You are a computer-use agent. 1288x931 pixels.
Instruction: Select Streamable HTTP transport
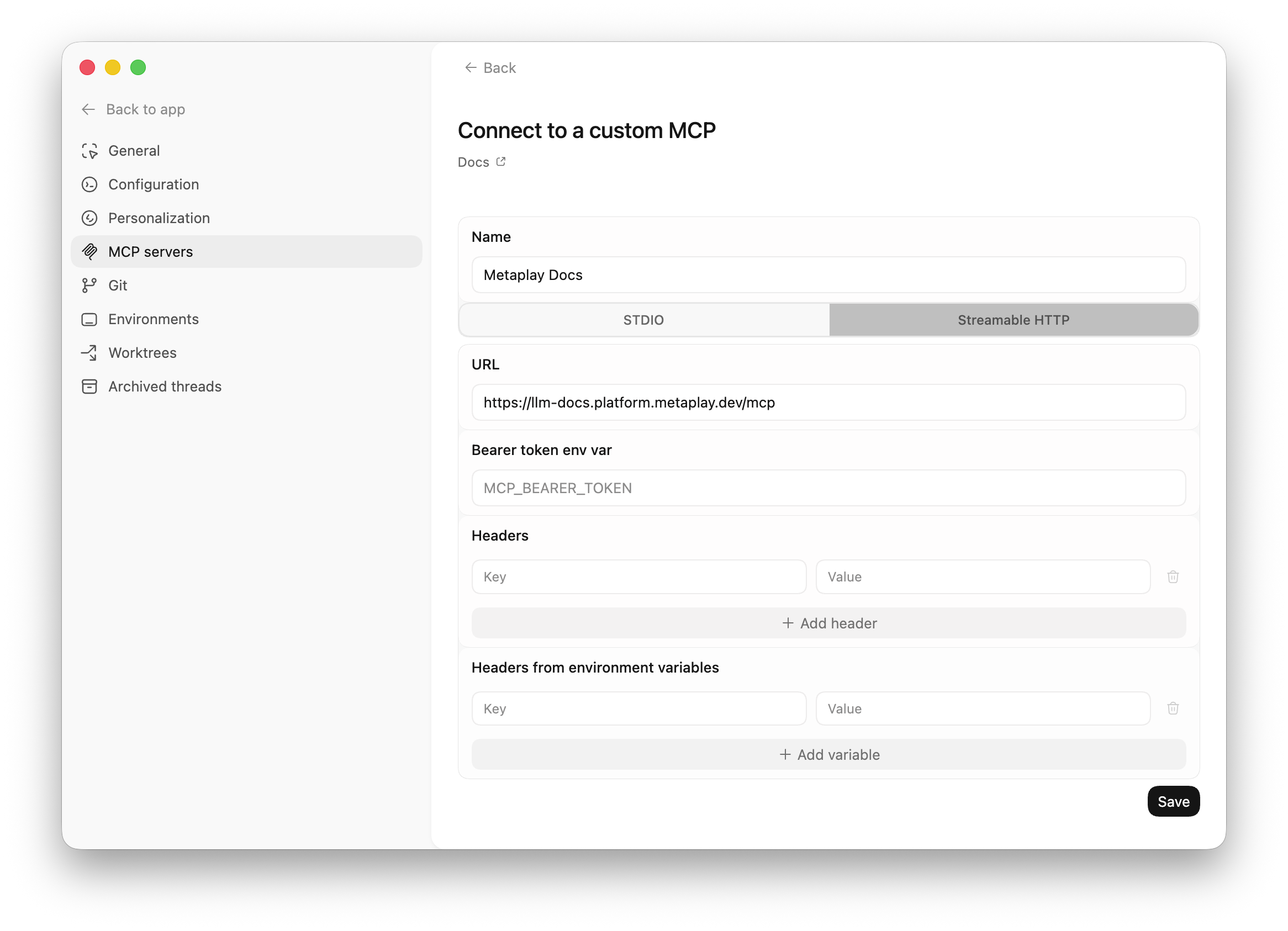point(1013,320)
